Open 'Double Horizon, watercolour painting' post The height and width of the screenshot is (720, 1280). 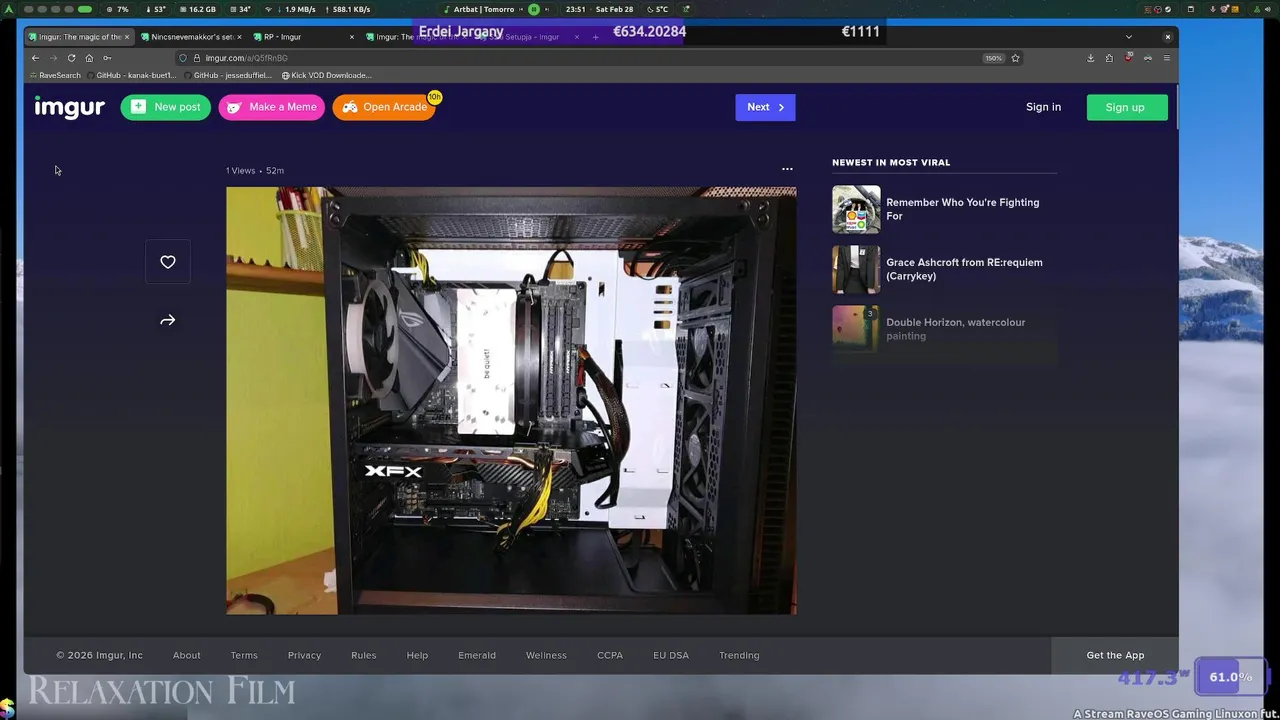point(944,329)
